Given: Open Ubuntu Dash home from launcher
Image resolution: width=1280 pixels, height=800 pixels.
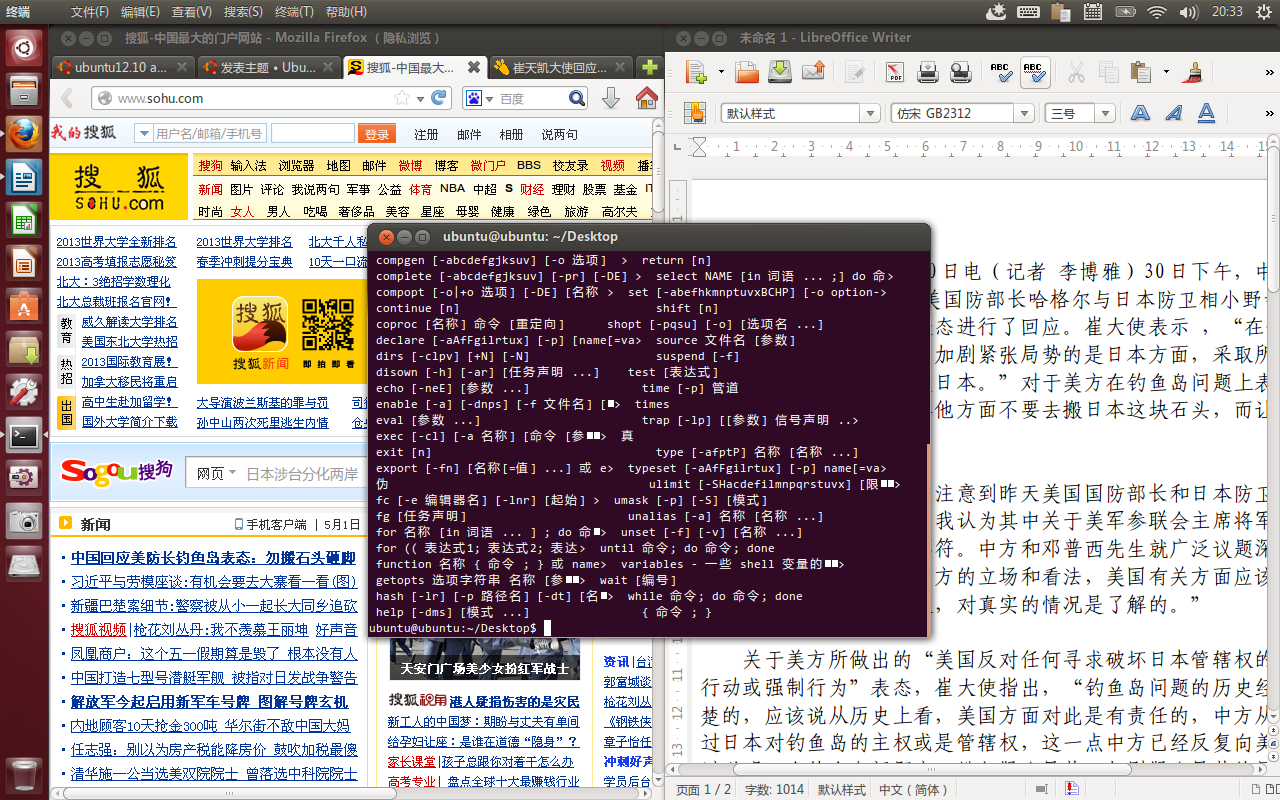Looking at the screenshot, I should (25, 46).
